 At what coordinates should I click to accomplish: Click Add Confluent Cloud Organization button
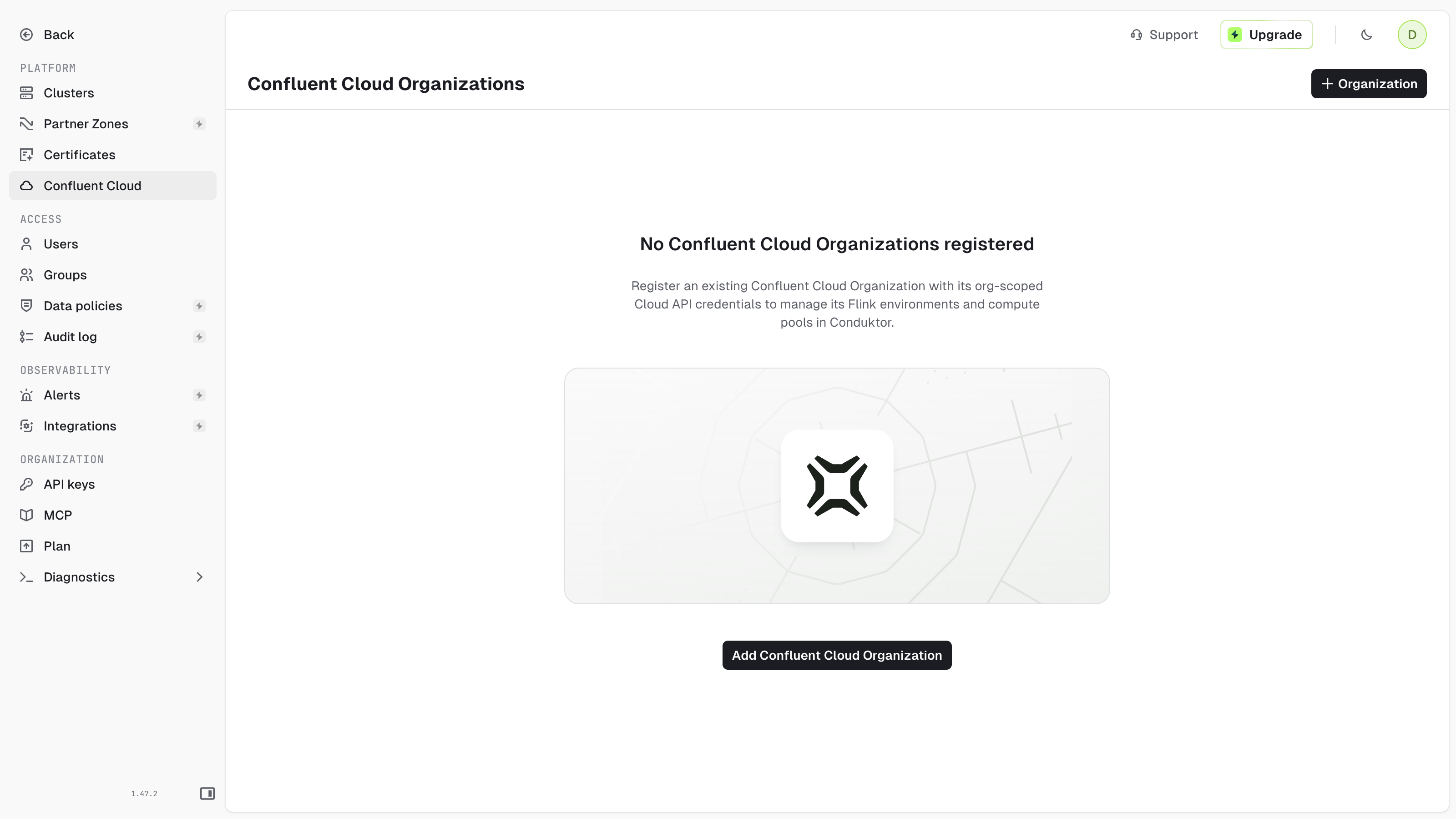pos(837,655)
